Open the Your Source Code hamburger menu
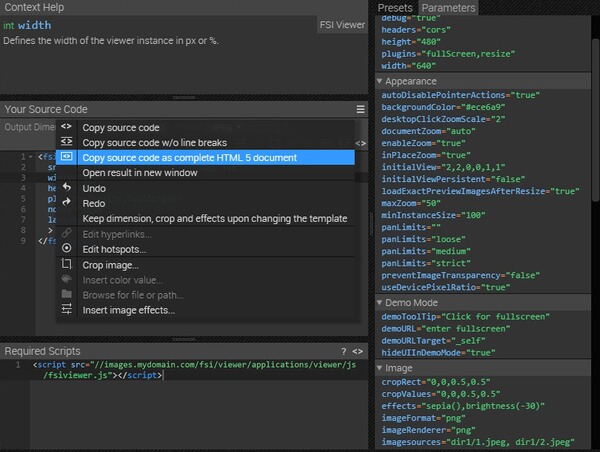 [361, 109]
